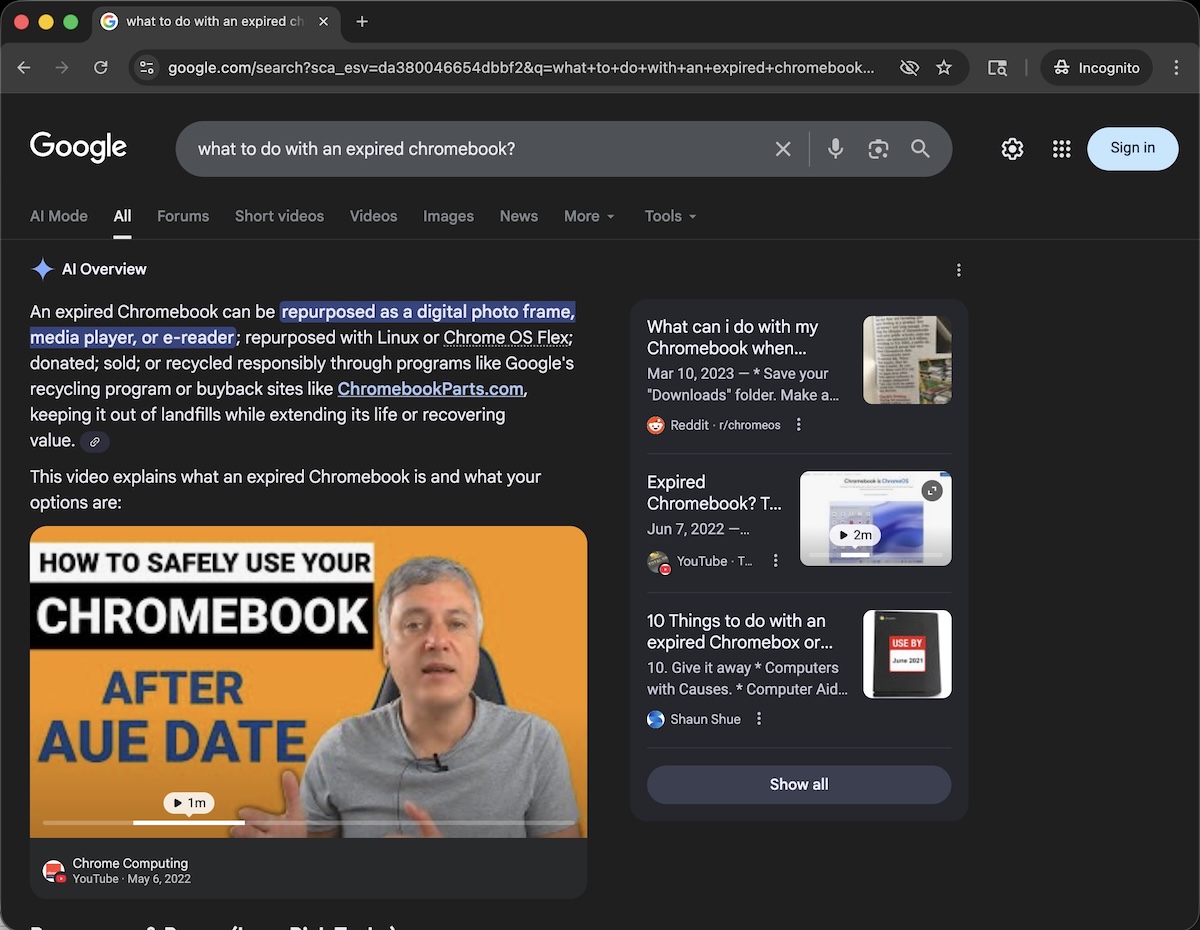
Task: Expand the Tools dropdown
Action: pos(669,216)
